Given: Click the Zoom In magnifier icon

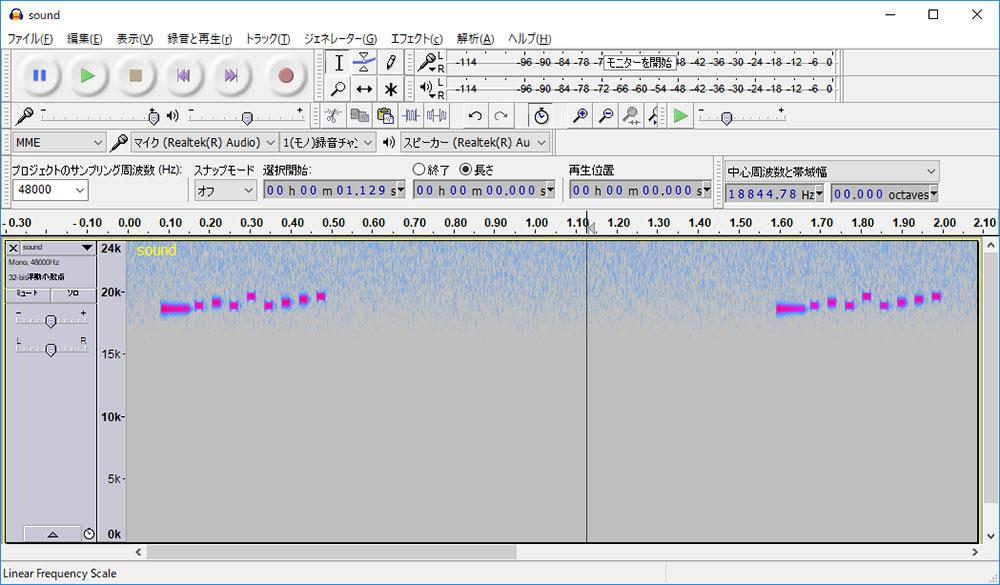Looking at the screenshot, I should [580, 116].
